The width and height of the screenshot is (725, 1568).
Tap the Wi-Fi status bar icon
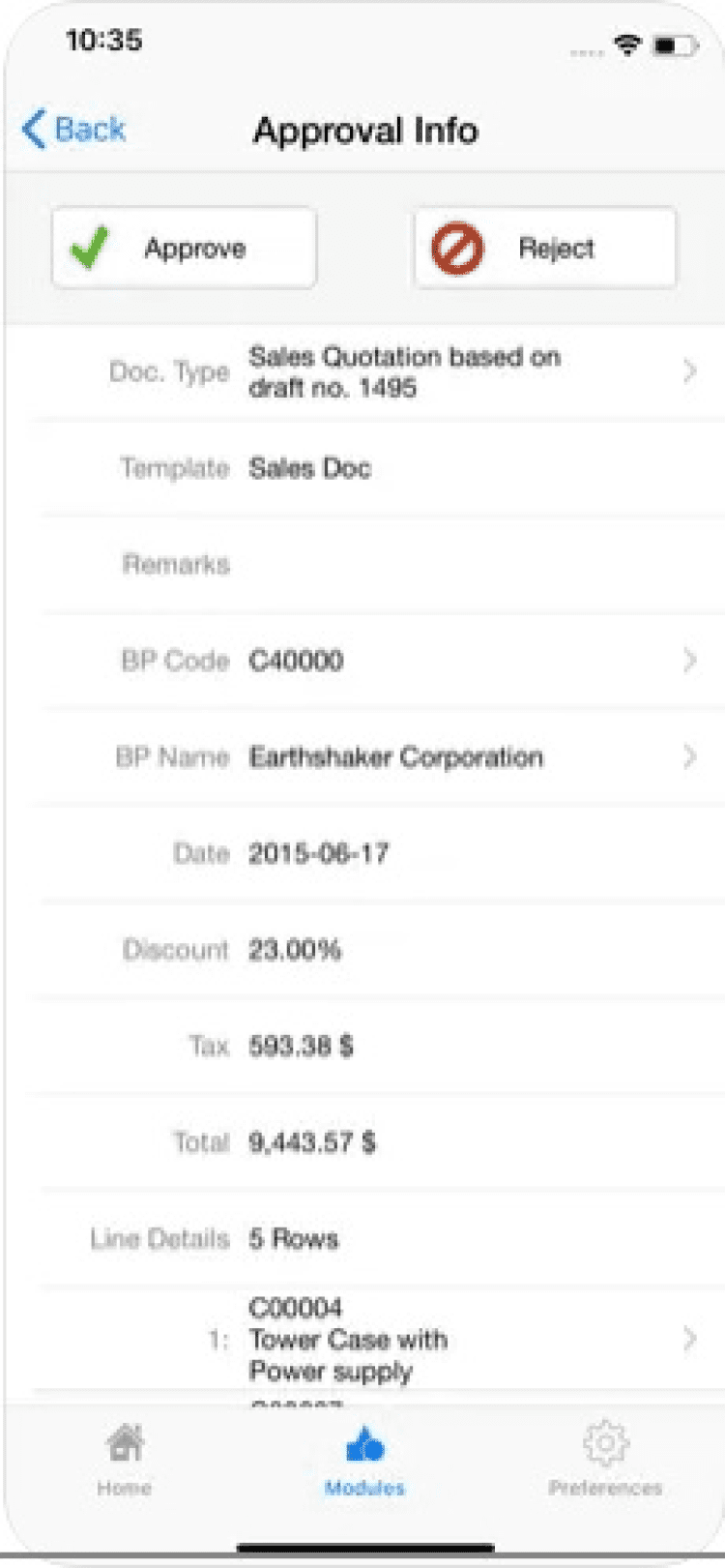click(x=627, y=44)
